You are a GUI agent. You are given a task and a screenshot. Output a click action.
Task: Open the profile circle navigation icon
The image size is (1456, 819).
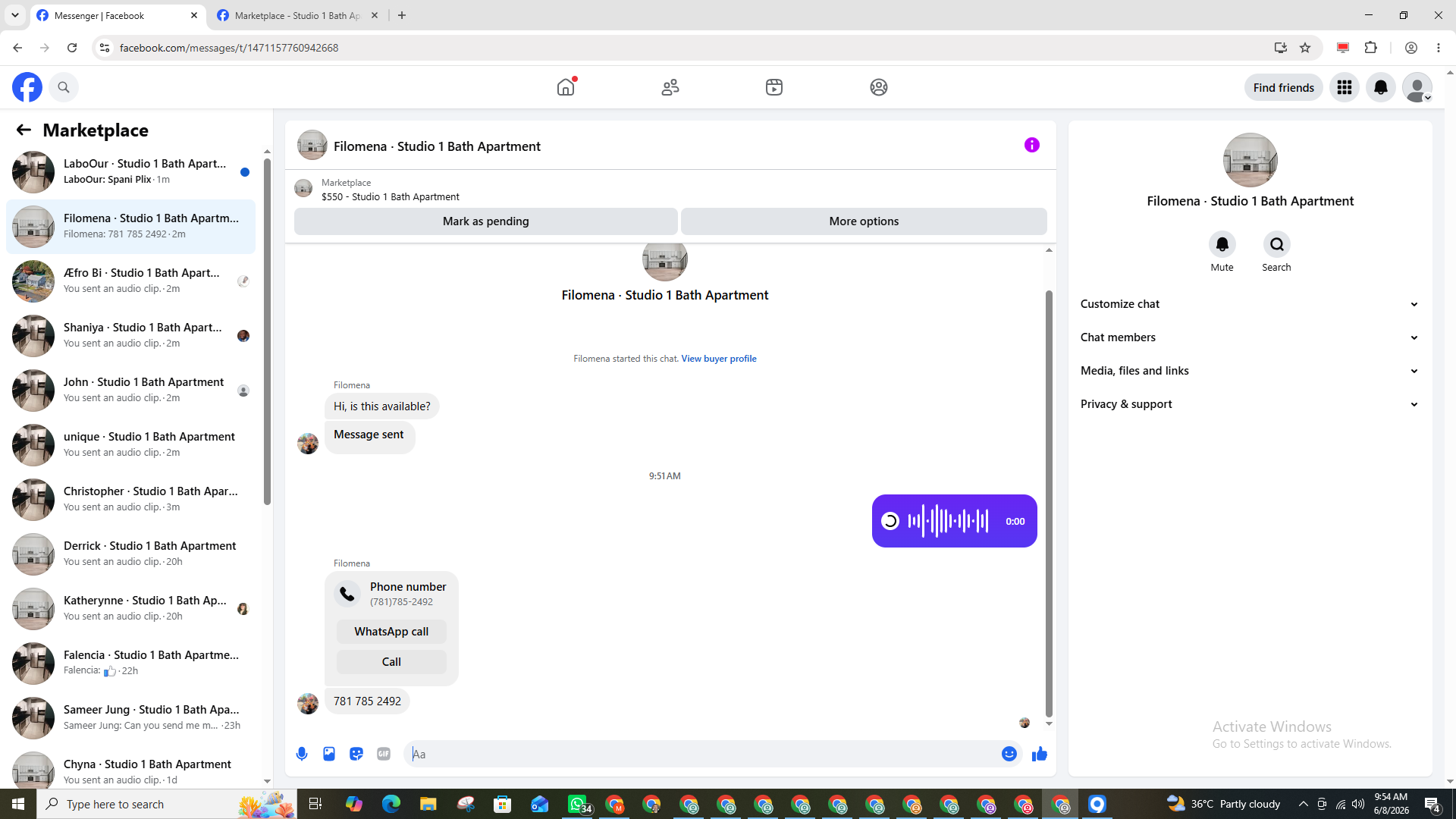879,87
